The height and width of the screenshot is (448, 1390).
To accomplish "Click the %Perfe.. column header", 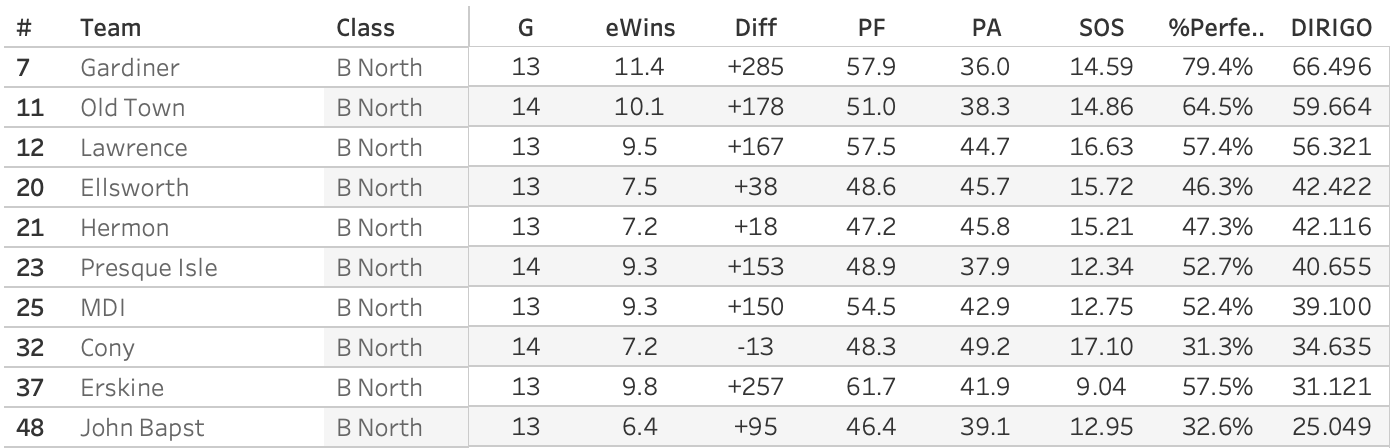I will (1216, 28).
